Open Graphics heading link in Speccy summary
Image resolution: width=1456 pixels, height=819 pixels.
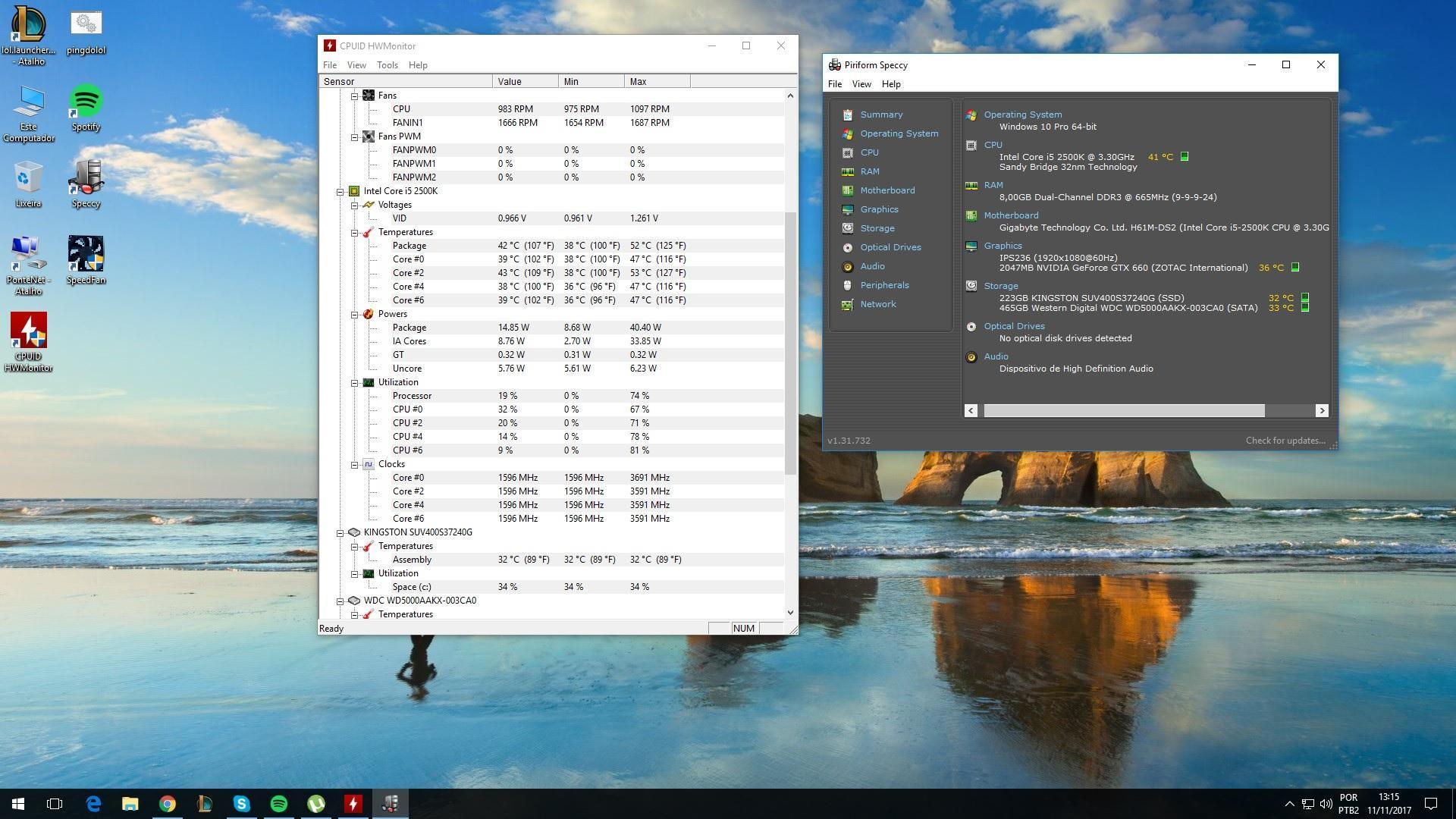click(x=1003, y=246)
